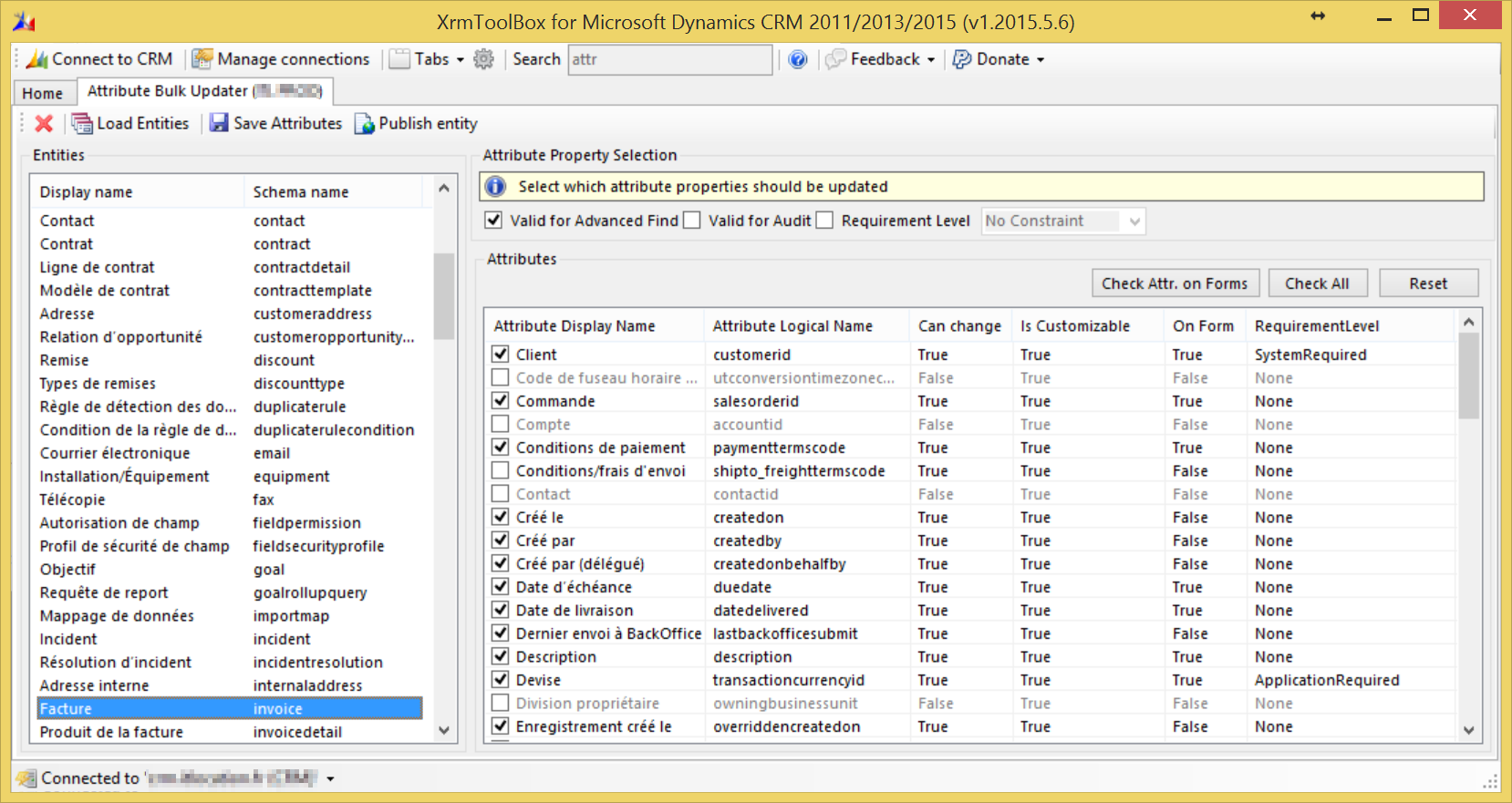Click the Is Customizable column header
The image size is (1512, 803).
pos(1087,326)
